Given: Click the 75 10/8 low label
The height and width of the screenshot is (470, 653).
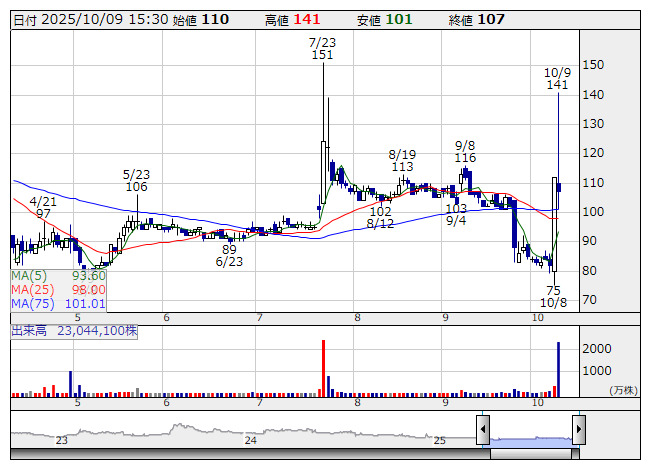Looking at the screenshot, I should click(553, 297).
